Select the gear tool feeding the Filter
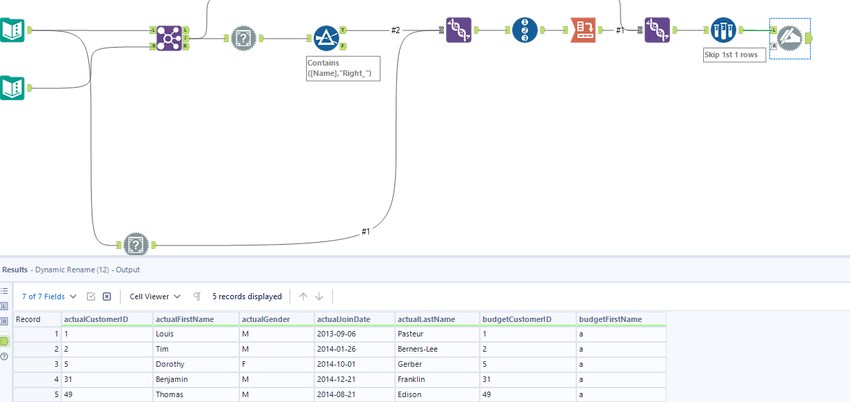850x402 pixels. coord(243,38)
